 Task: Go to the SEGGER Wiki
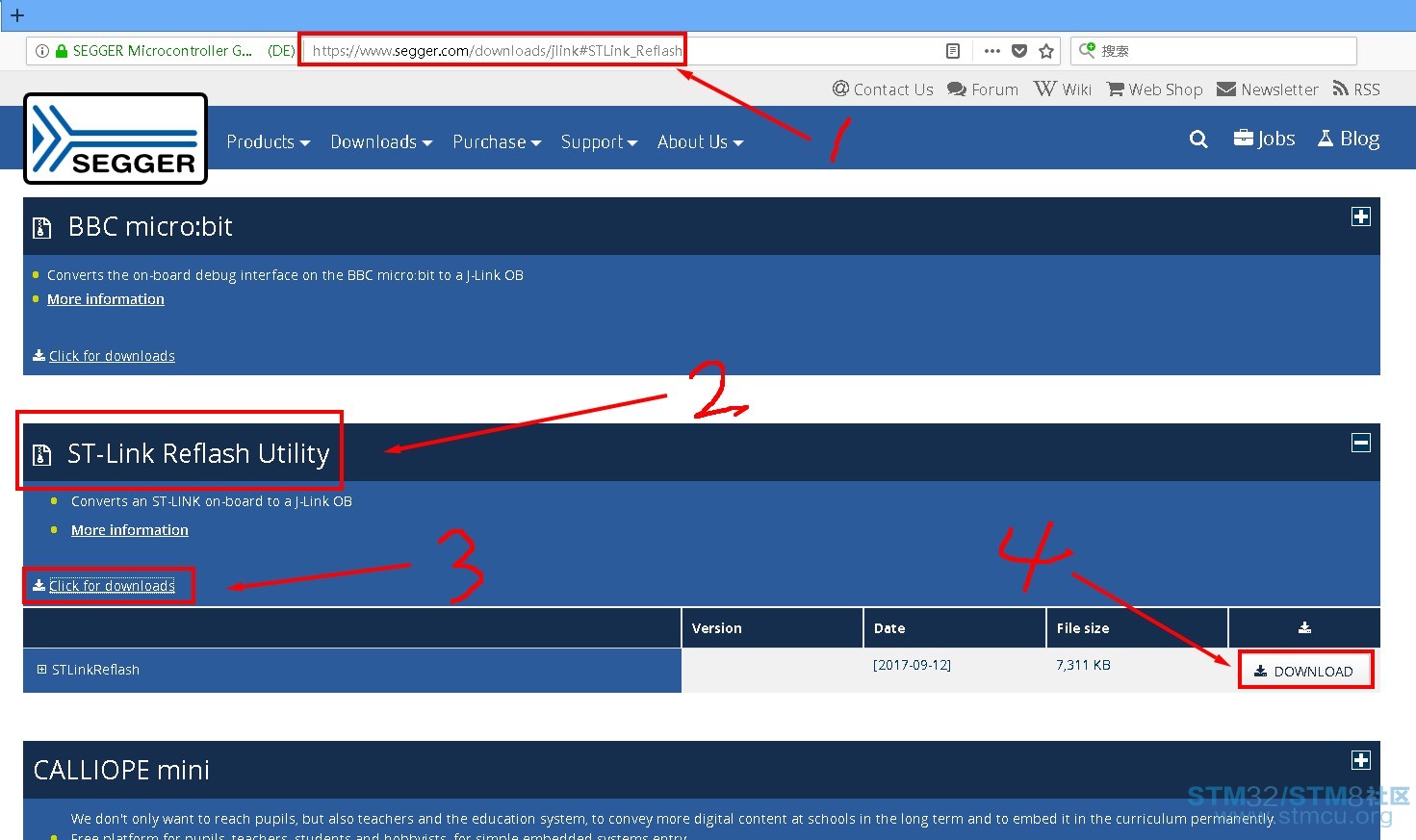[1063, 89]
